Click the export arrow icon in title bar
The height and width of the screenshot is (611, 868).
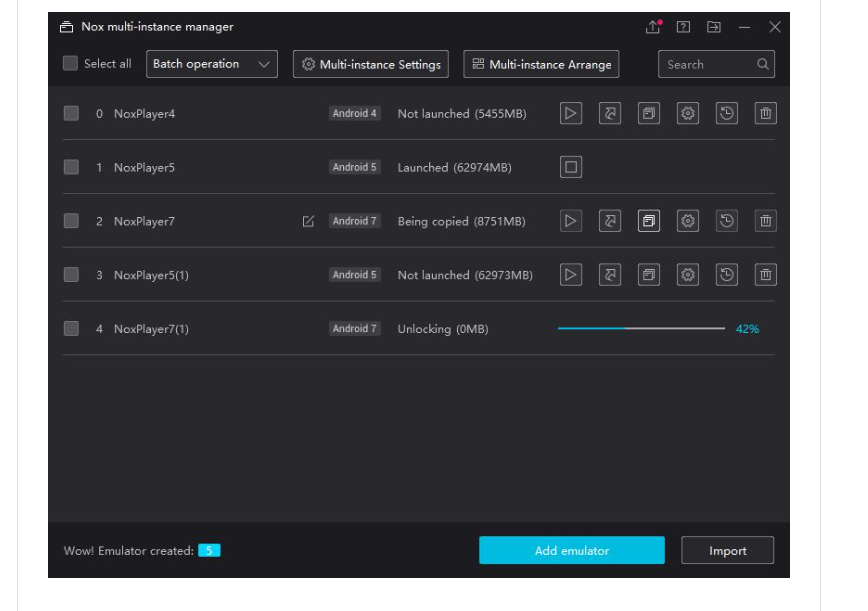[x=714, y=27]
